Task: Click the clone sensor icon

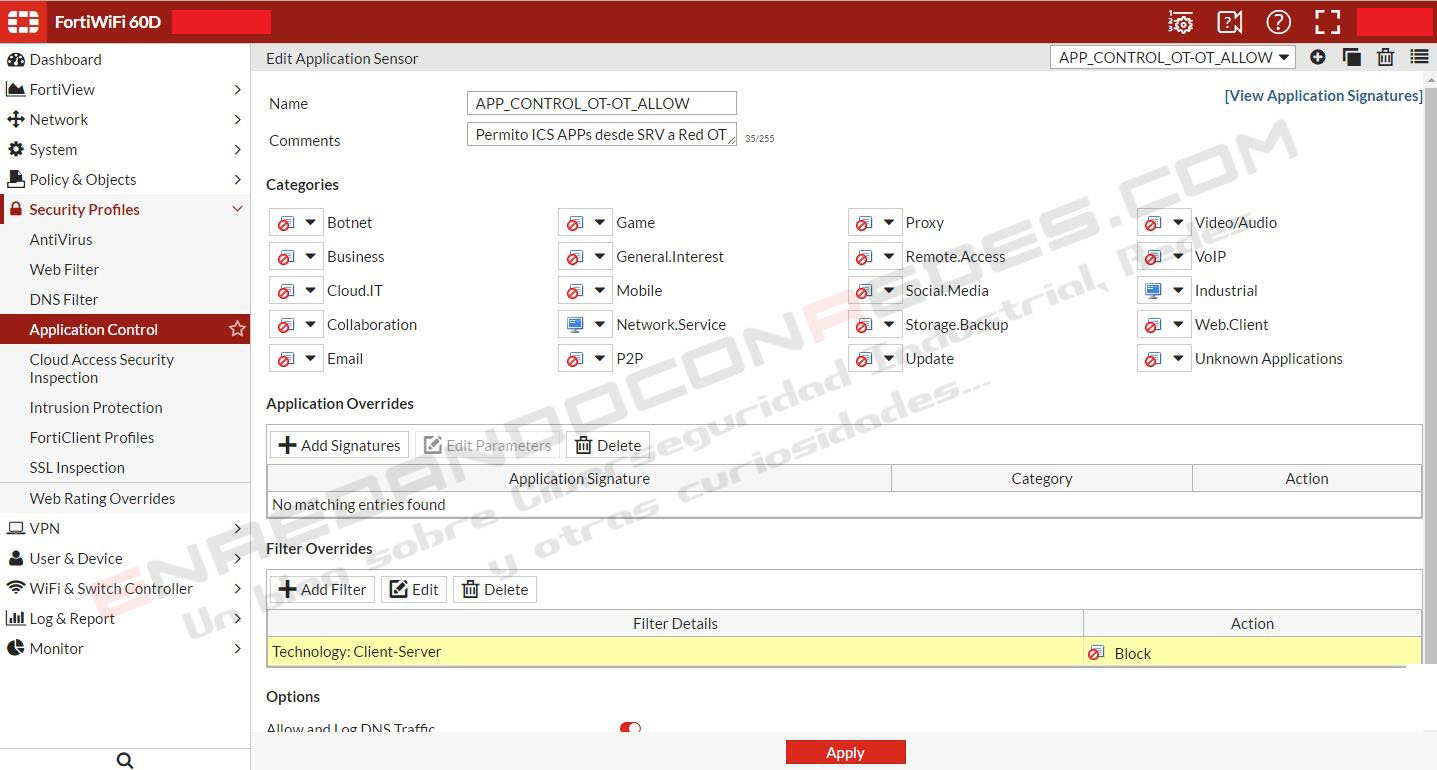Action: click(x=1351, y=58)
